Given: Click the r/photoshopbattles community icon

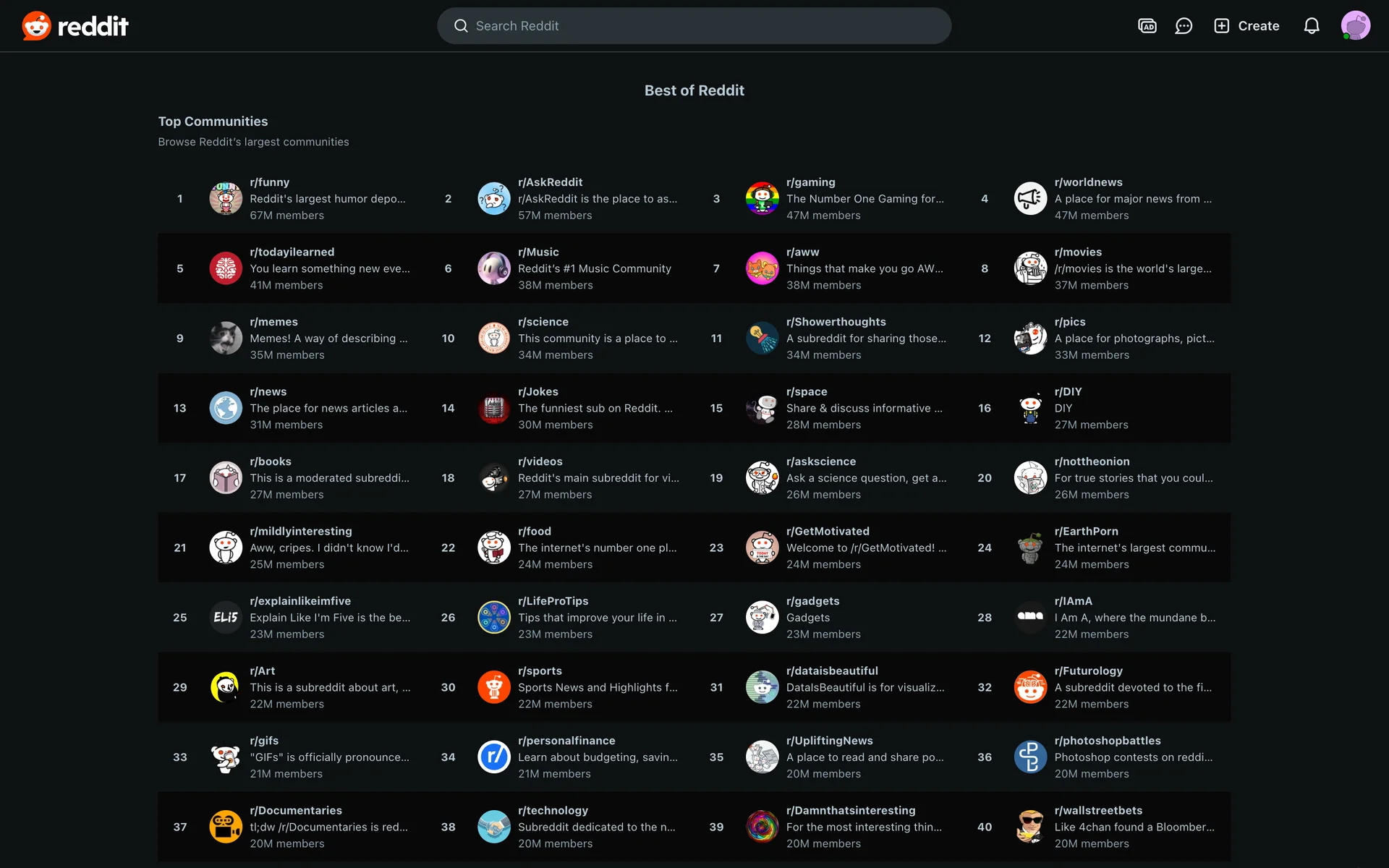Looking at the screenshot, I should [1030, 757].
